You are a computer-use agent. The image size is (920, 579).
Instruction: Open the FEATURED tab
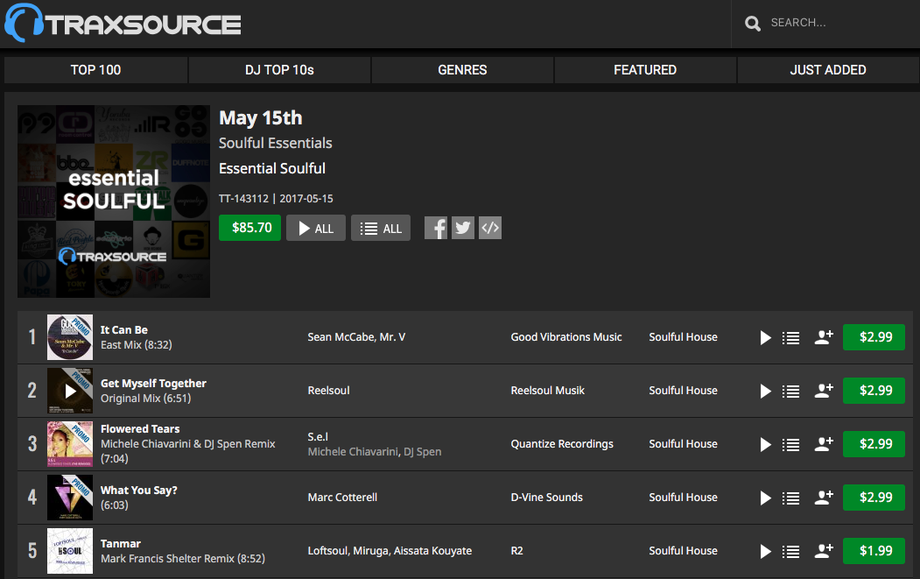(645, 70)
